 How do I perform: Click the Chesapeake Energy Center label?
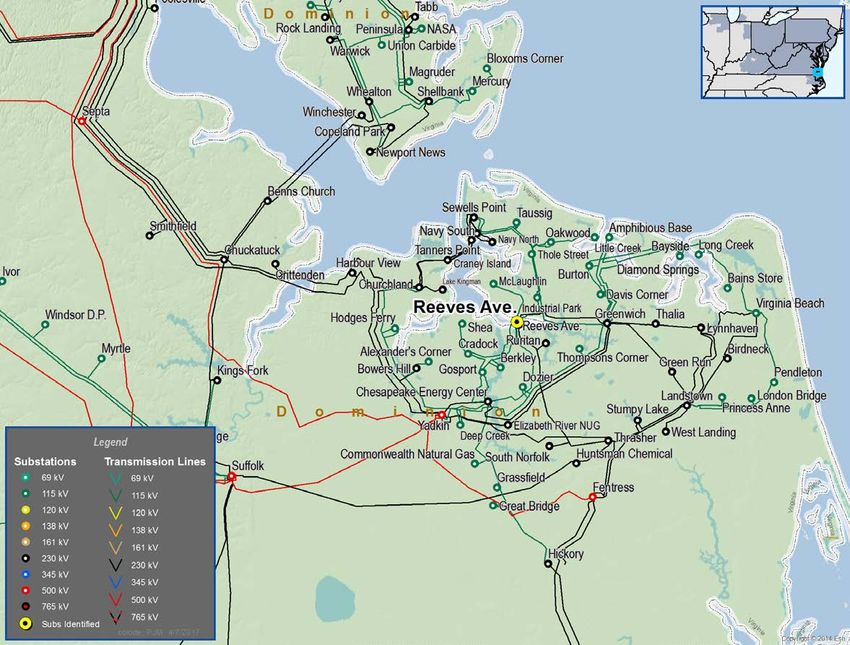coord(421,391)
